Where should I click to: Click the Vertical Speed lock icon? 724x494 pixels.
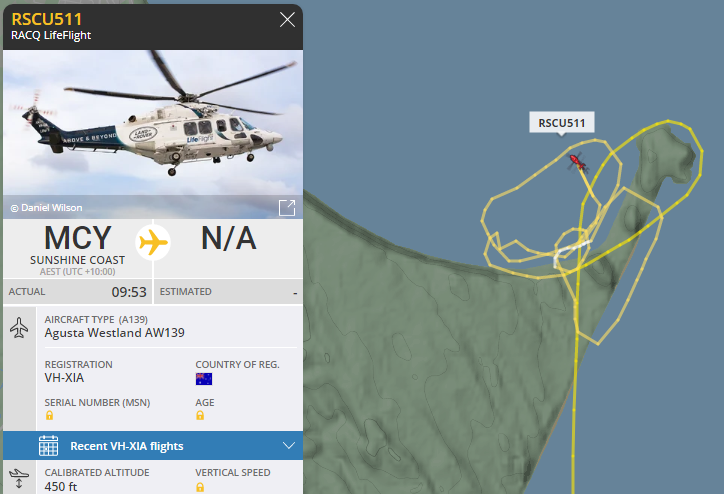[200, 487]
